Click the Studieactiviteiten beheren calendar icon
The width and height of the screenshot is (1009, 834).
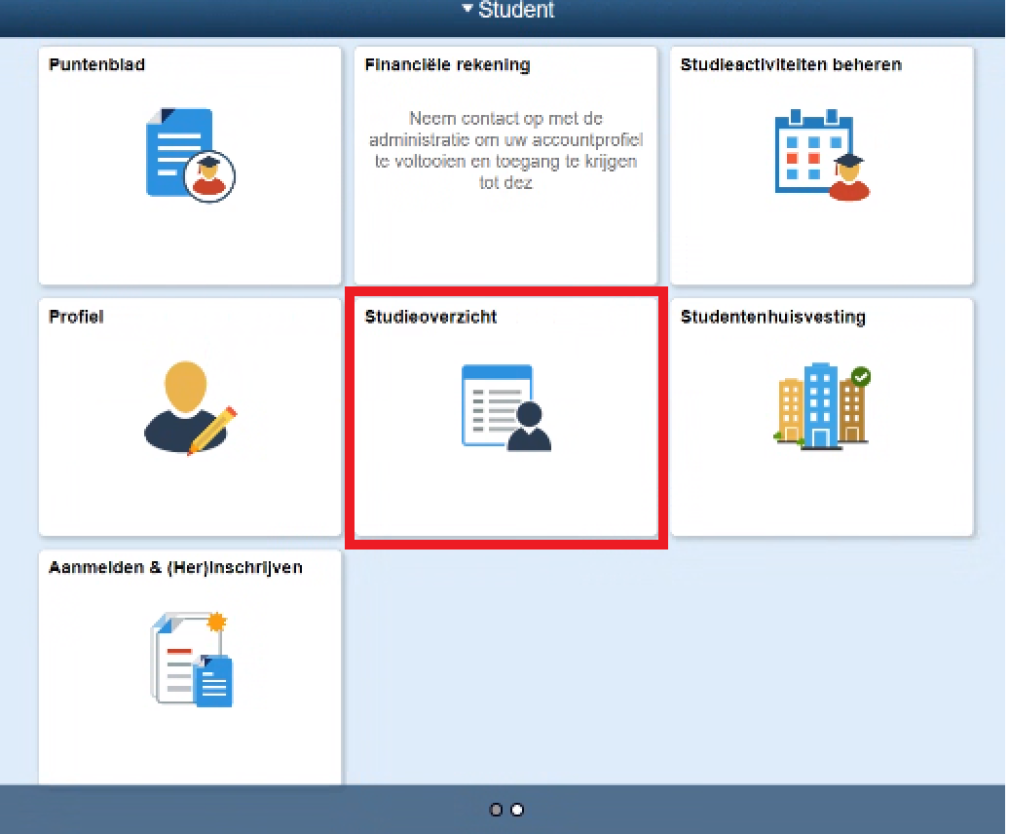pos(821,155)
